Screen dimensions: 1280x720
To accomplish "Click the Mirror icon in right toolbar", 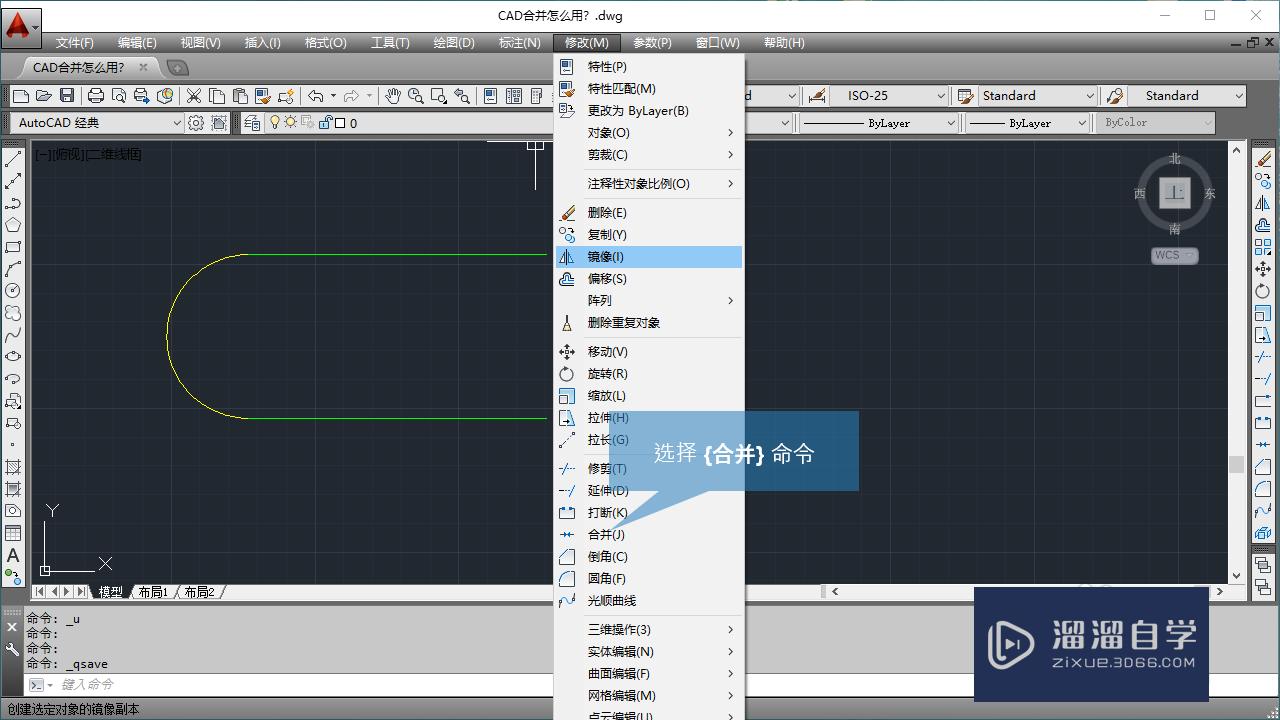I will tap(1264, 203).
